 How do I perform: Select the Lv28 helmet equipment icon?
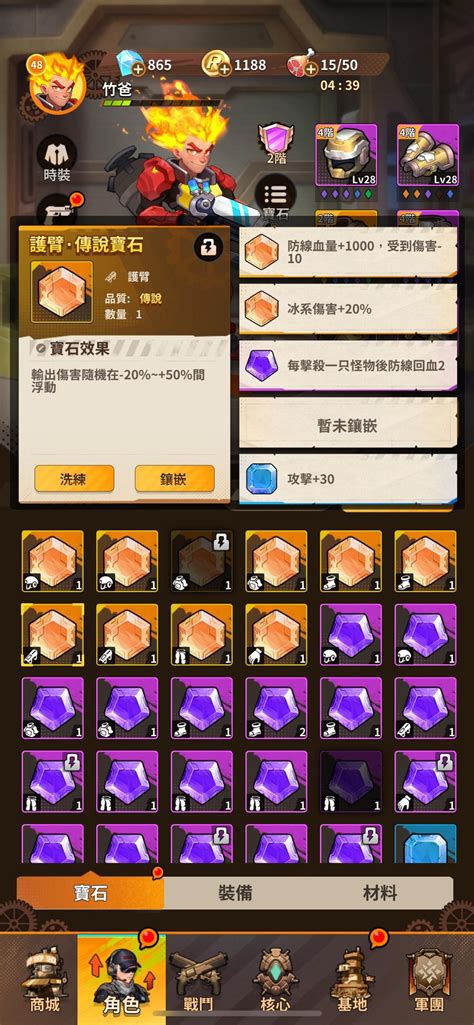pos(347,156)
